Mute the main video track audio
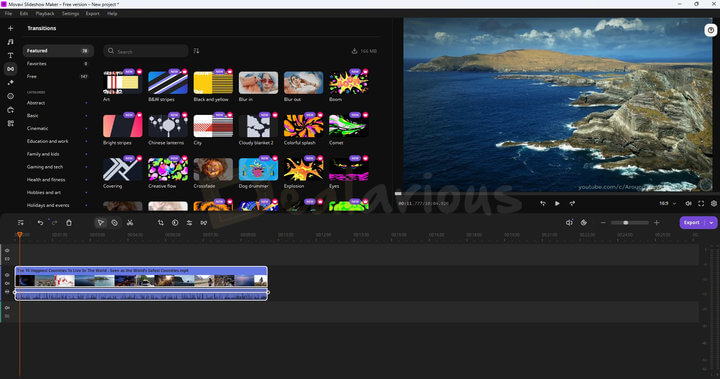Image resolution: width=720 pixels, height=379 pixels. (x=7, y=283)
